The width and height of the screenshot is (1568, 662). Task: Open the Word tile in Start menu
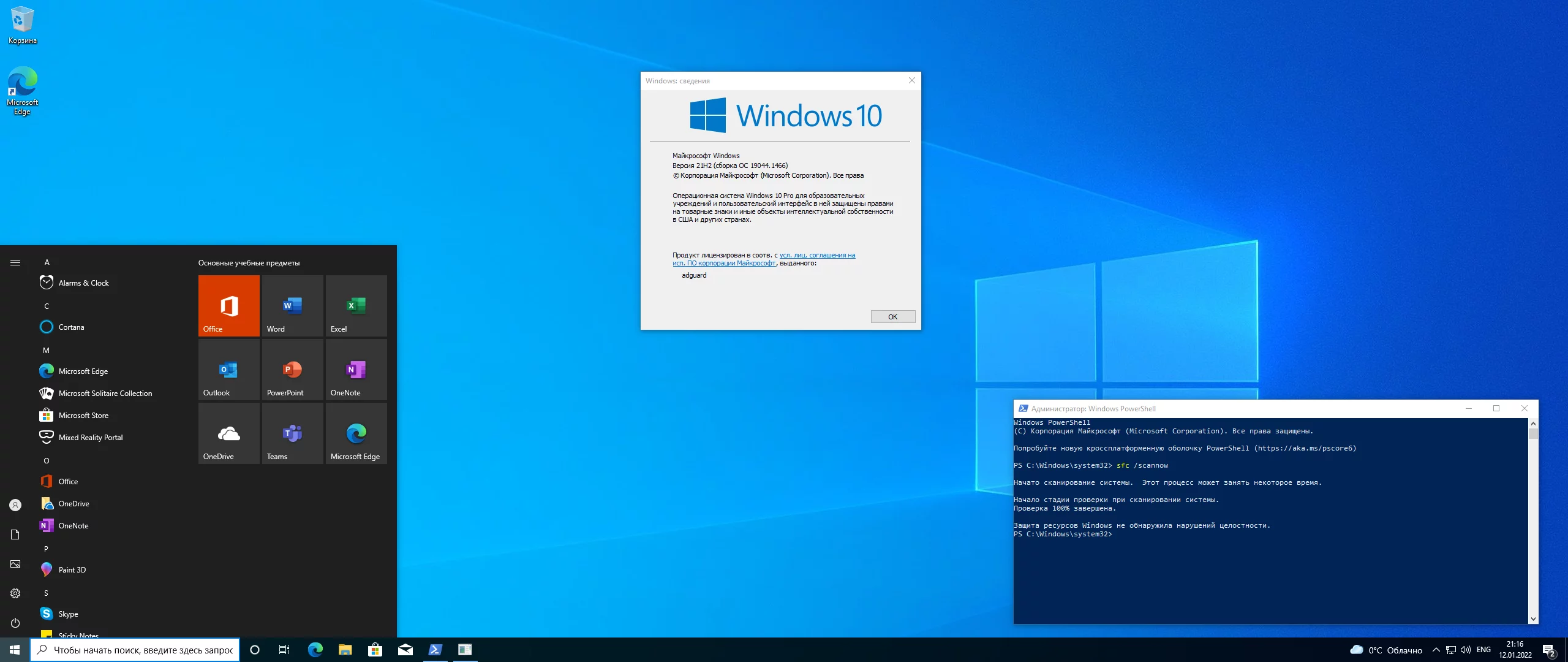[x=292, y=305]
